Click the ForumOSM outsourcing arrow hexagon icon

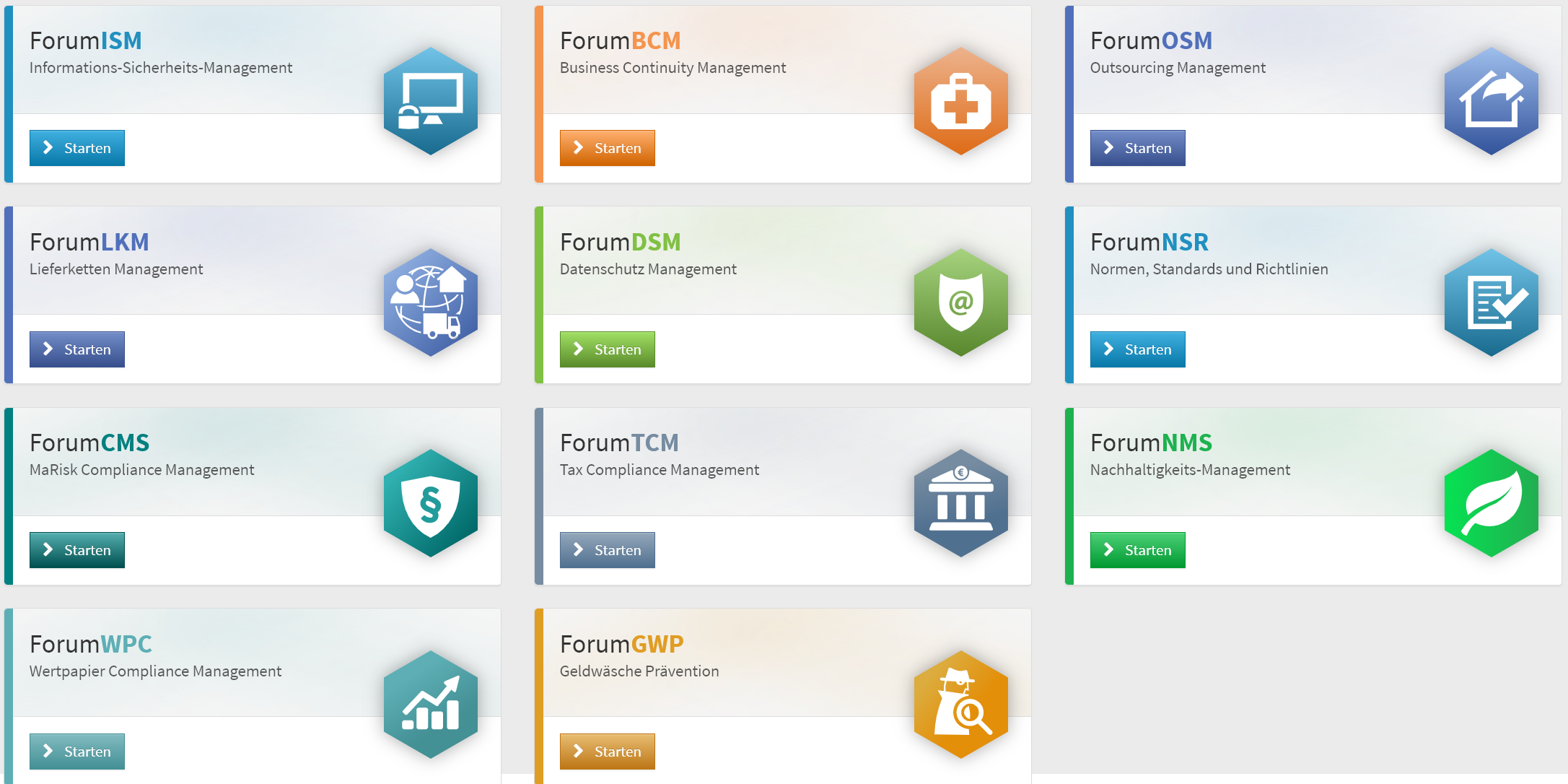(x=1491, y=101)
